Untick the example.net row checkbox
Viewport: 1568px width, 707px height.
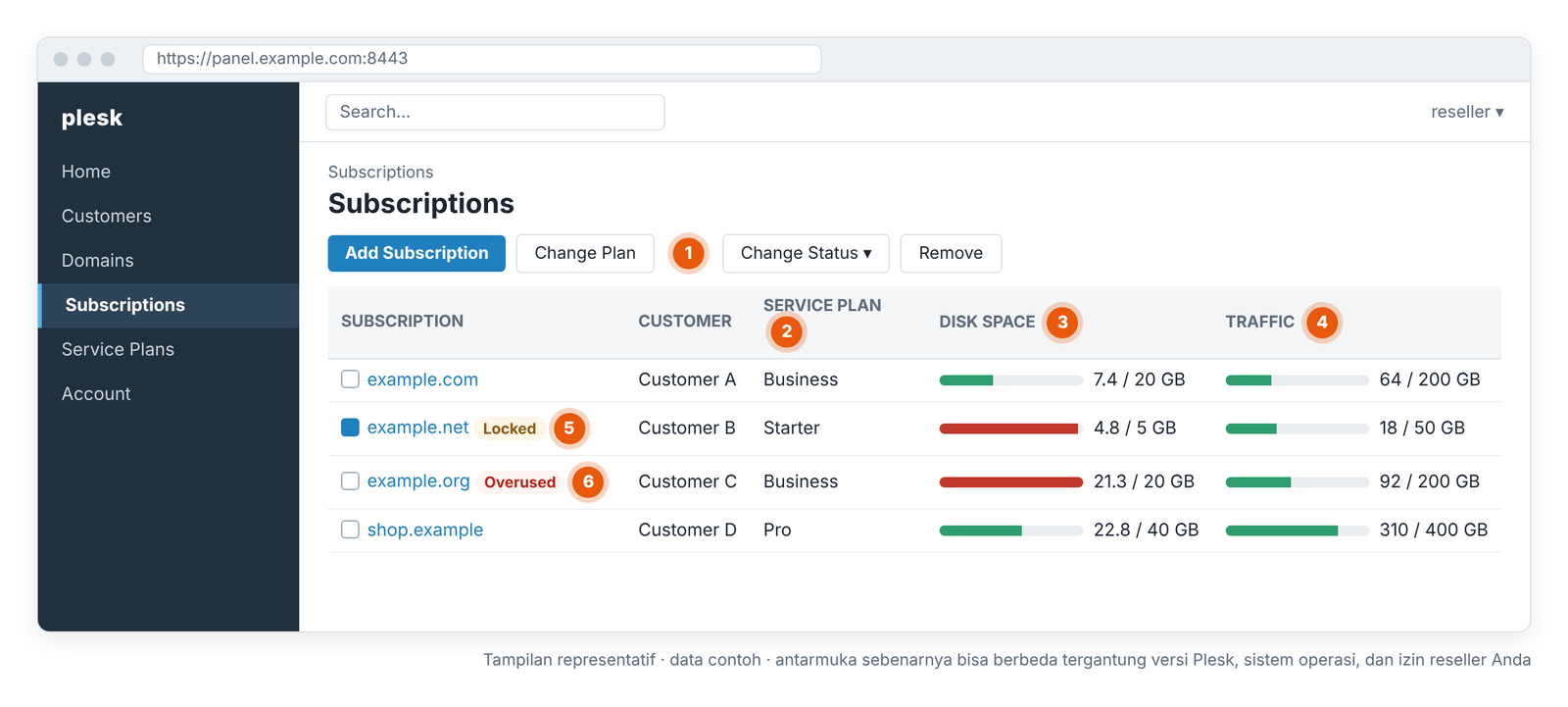[350, 428]
